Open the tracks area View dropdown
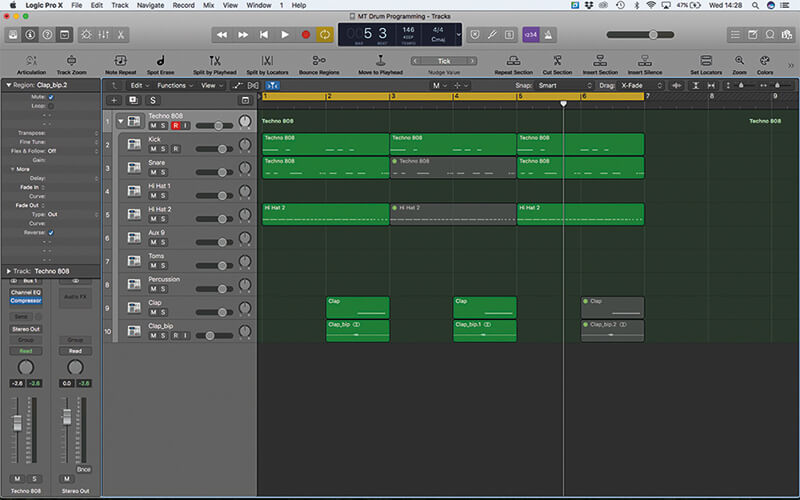This screenshot has width=800, height=500. point(211,85)
